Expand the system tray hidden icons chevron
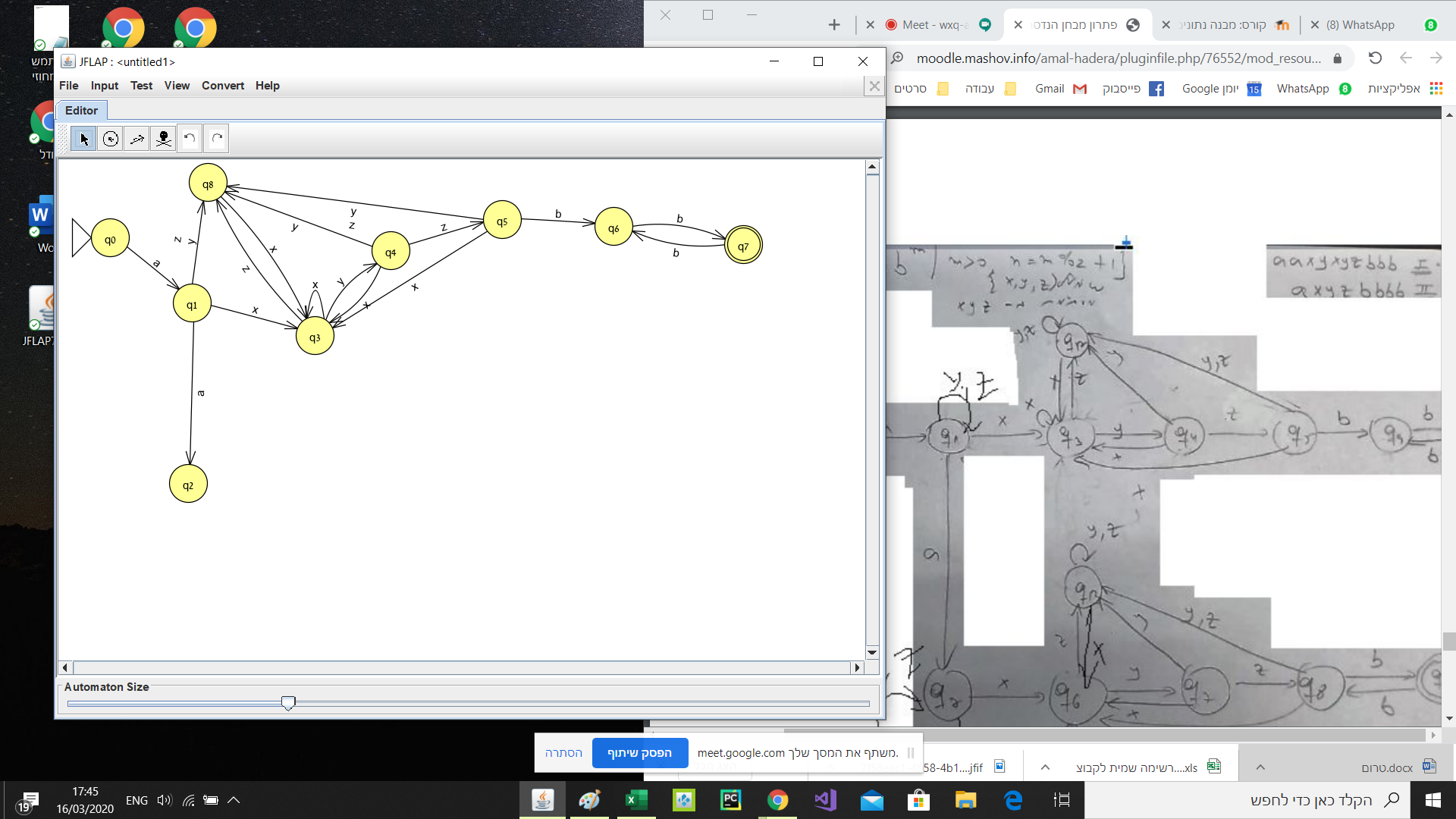Viewport: 1456px width, 819px height. [x=234, y=800]
